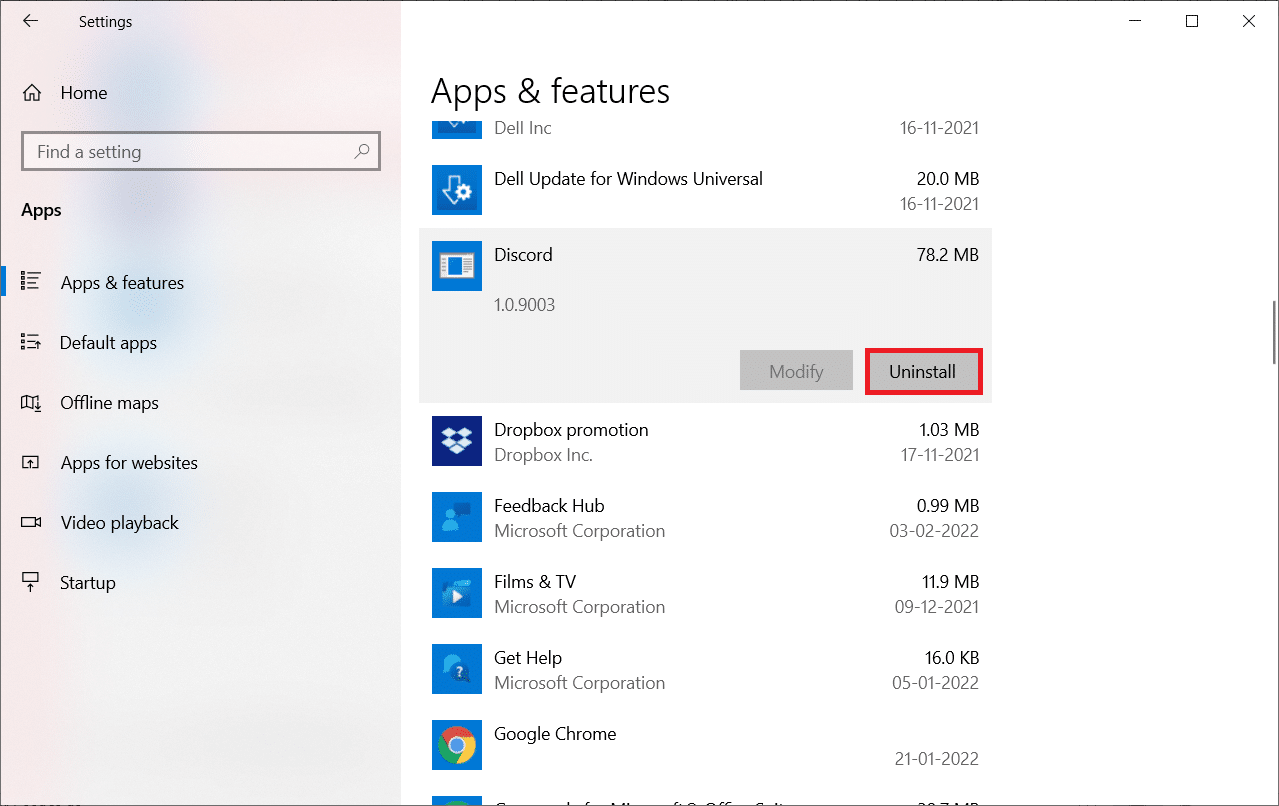1279x806 pixels.
Task: Click the Apps & features list icon
Action: click(30, 282)
